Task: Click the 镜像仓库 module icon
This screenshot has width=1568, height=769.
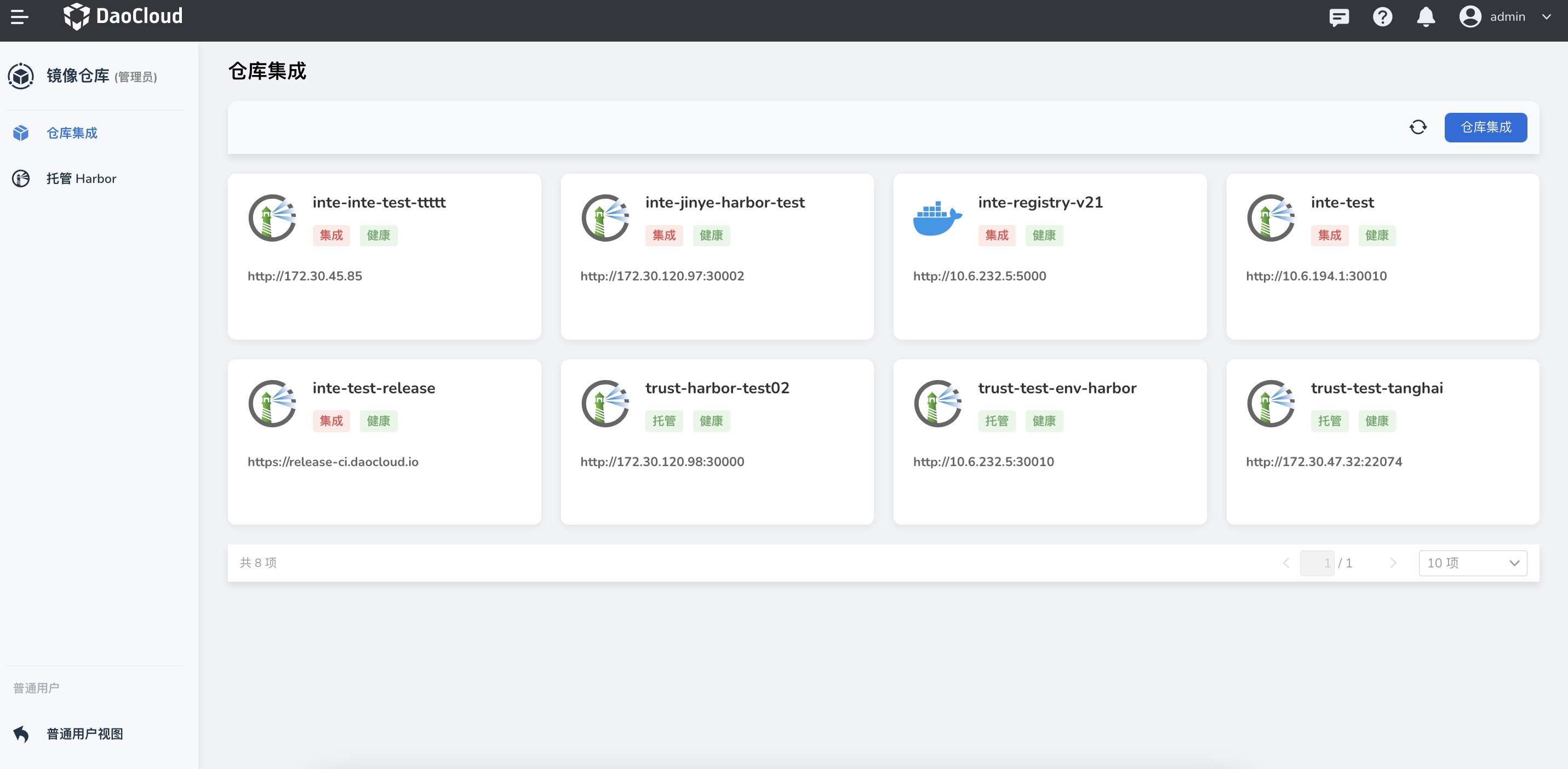Action: (21, 76)
